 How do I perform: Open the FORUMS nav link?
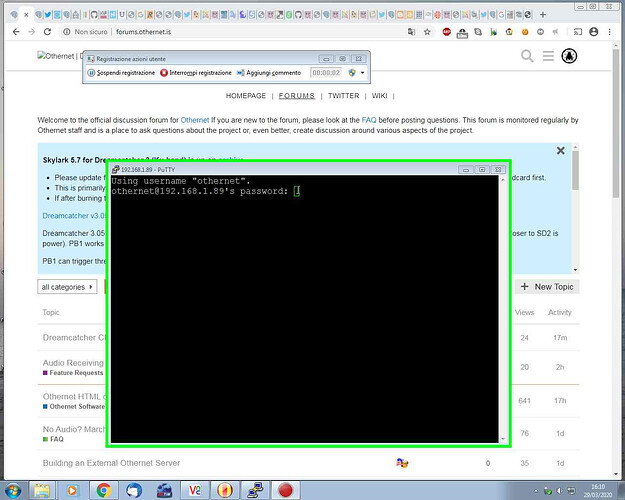[x=297, y=96]
